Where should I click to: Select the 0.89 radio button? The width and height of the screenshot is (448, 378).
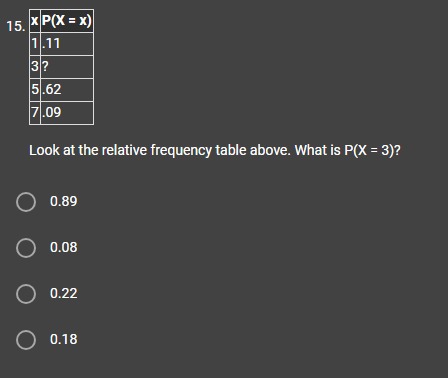click(x=26, y=202)
